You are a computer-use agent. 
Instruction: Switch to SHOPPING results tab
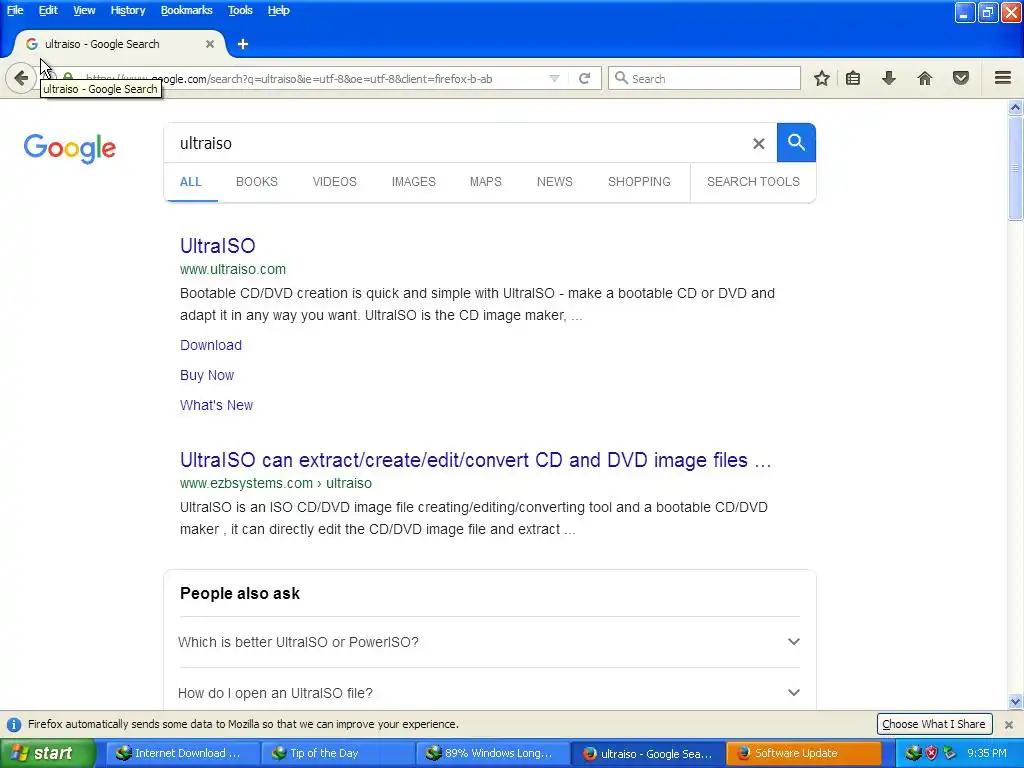coord(639,182)
